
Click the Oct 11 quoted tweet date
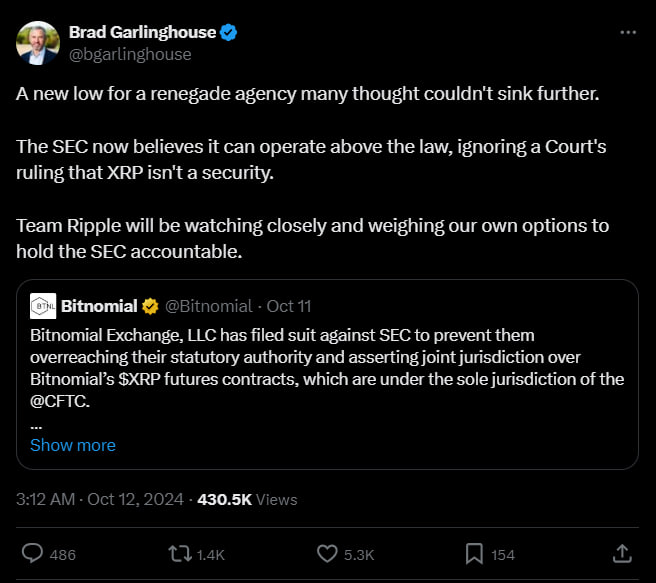tap(289, 305)
